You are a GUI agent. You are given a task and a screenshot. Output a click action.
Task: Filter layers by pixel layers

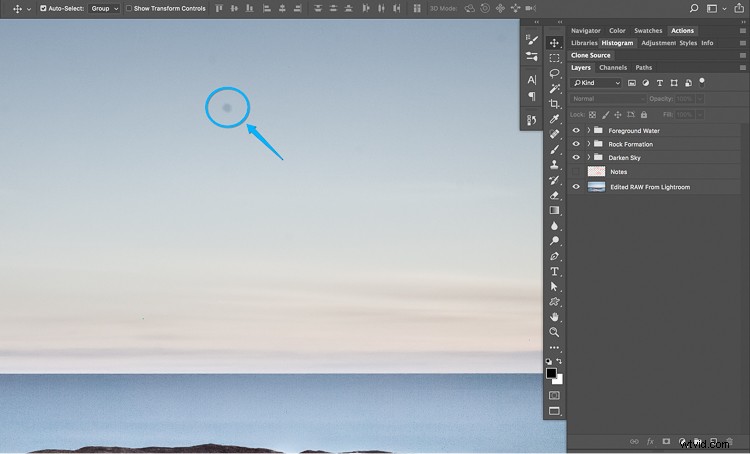(x=632, y=83)
